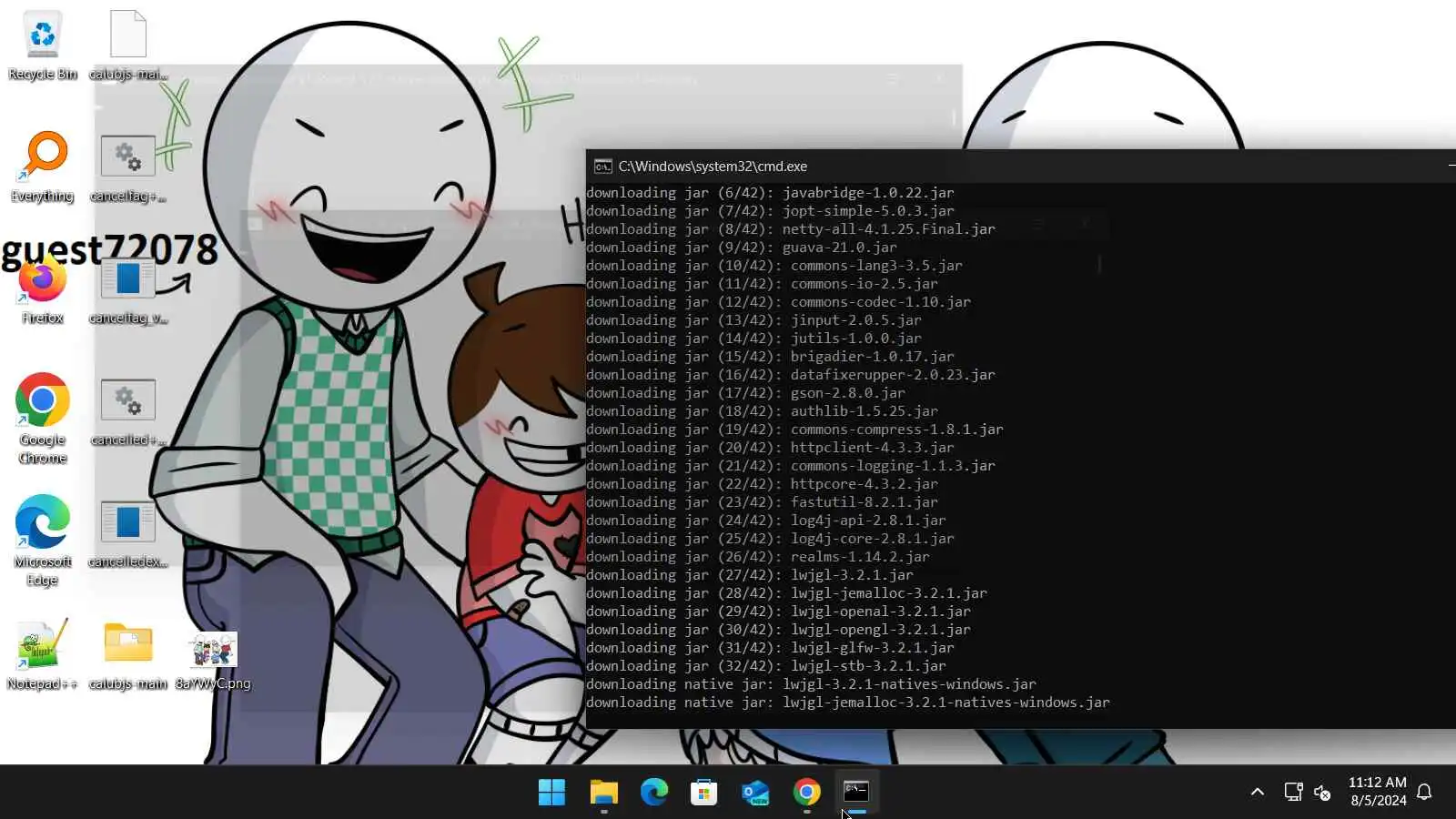Click the commons-codec-1.10.jar line

coord(778,302)
